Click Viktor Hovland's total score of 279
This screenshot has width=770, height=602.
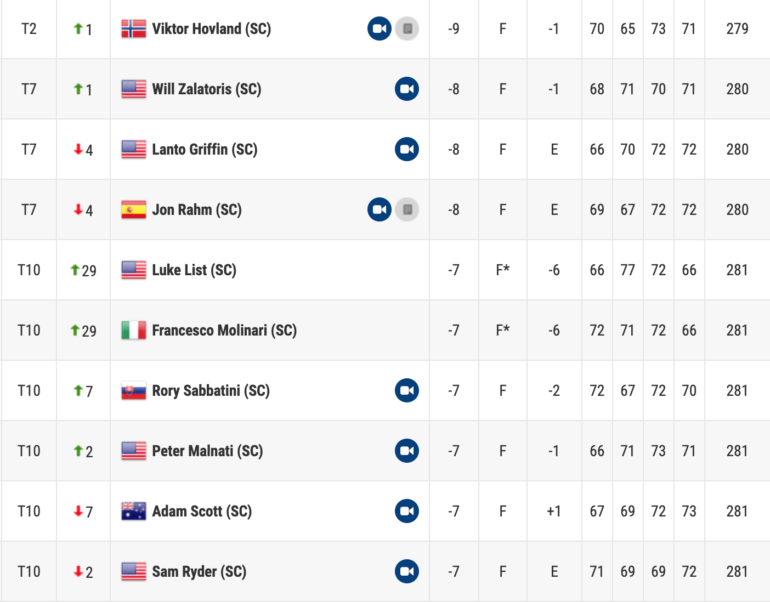737,29
